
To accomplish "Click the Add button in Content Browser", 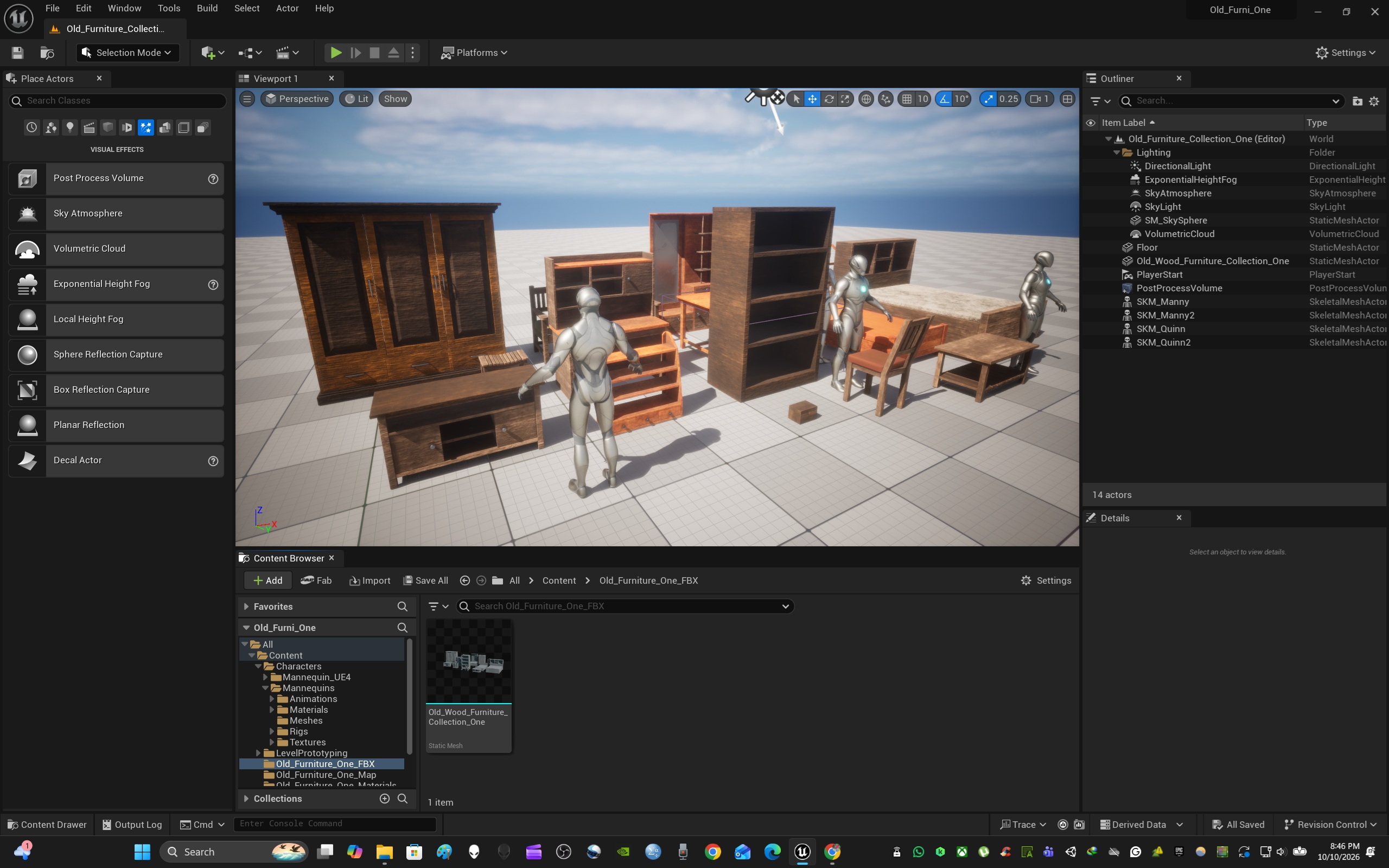I will coord(267,580).
